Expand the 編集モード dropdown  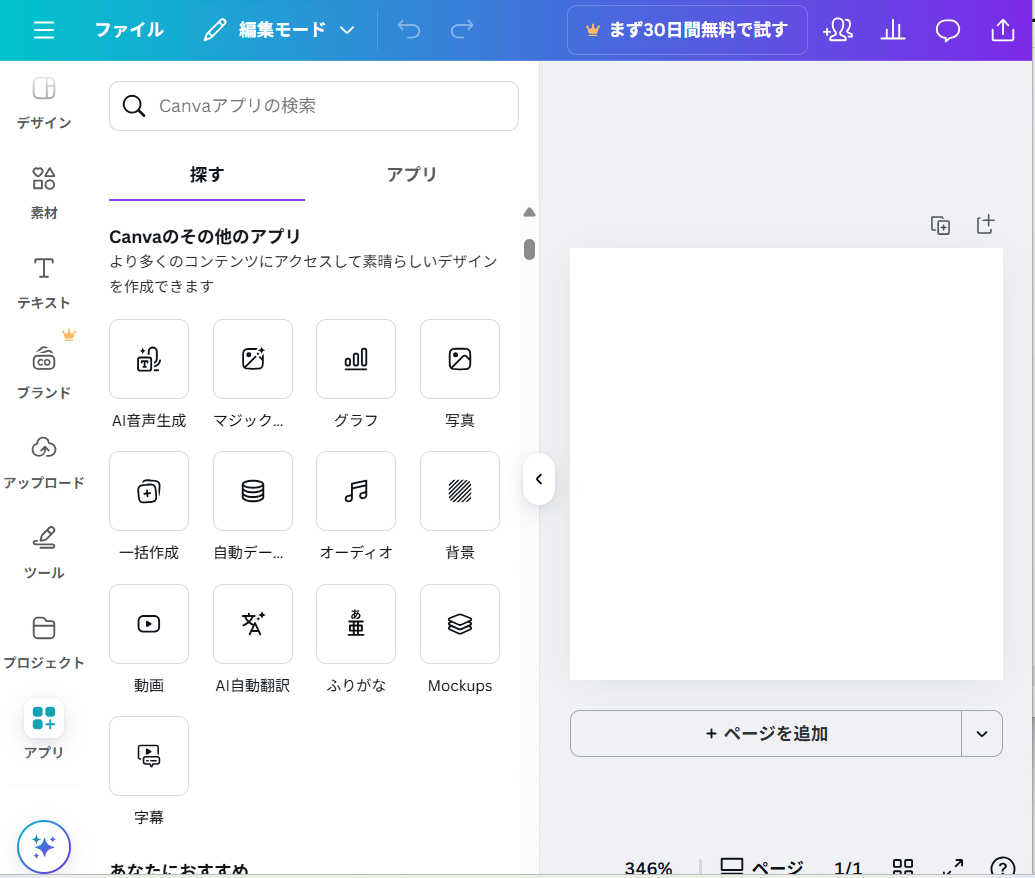(x=279, y=30)
